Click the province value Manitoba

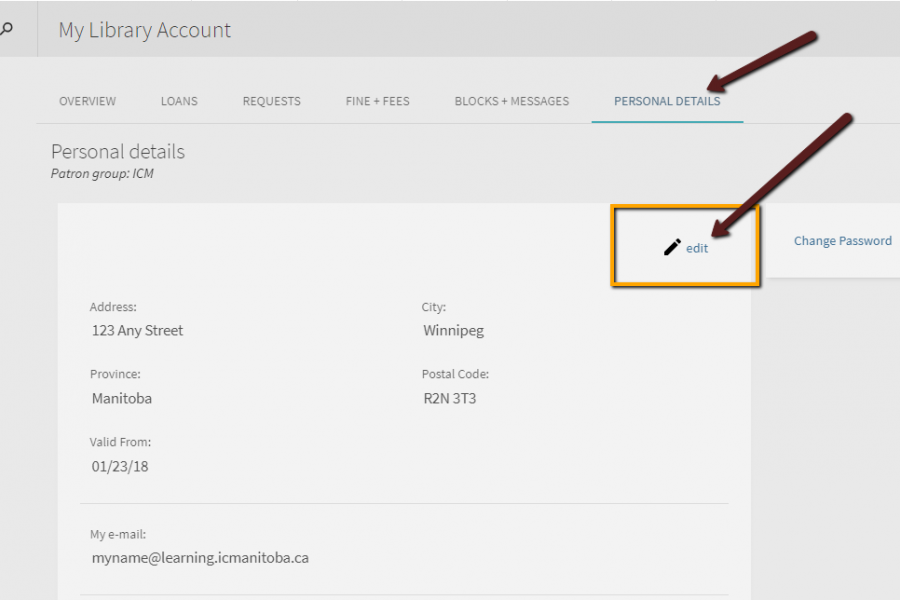pos(121,398)
